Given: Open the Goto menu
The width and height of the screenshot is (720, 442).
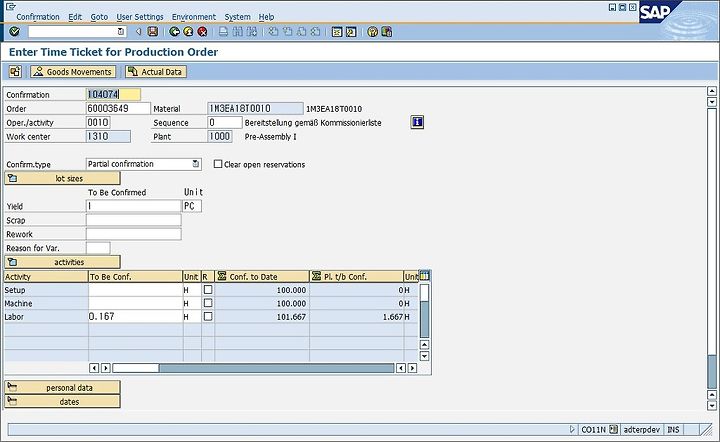Looking at the screenshot, I should point(99,17).
